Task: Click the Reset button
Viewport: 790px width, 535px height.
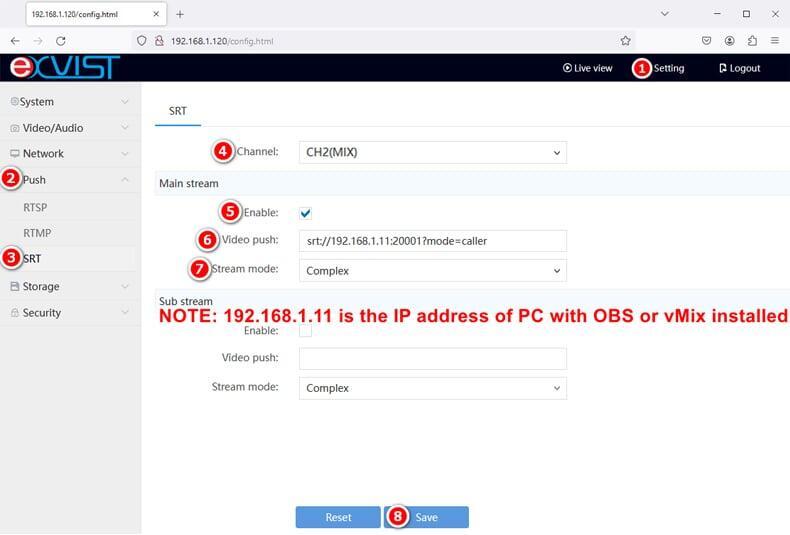Action: (338, 517)
